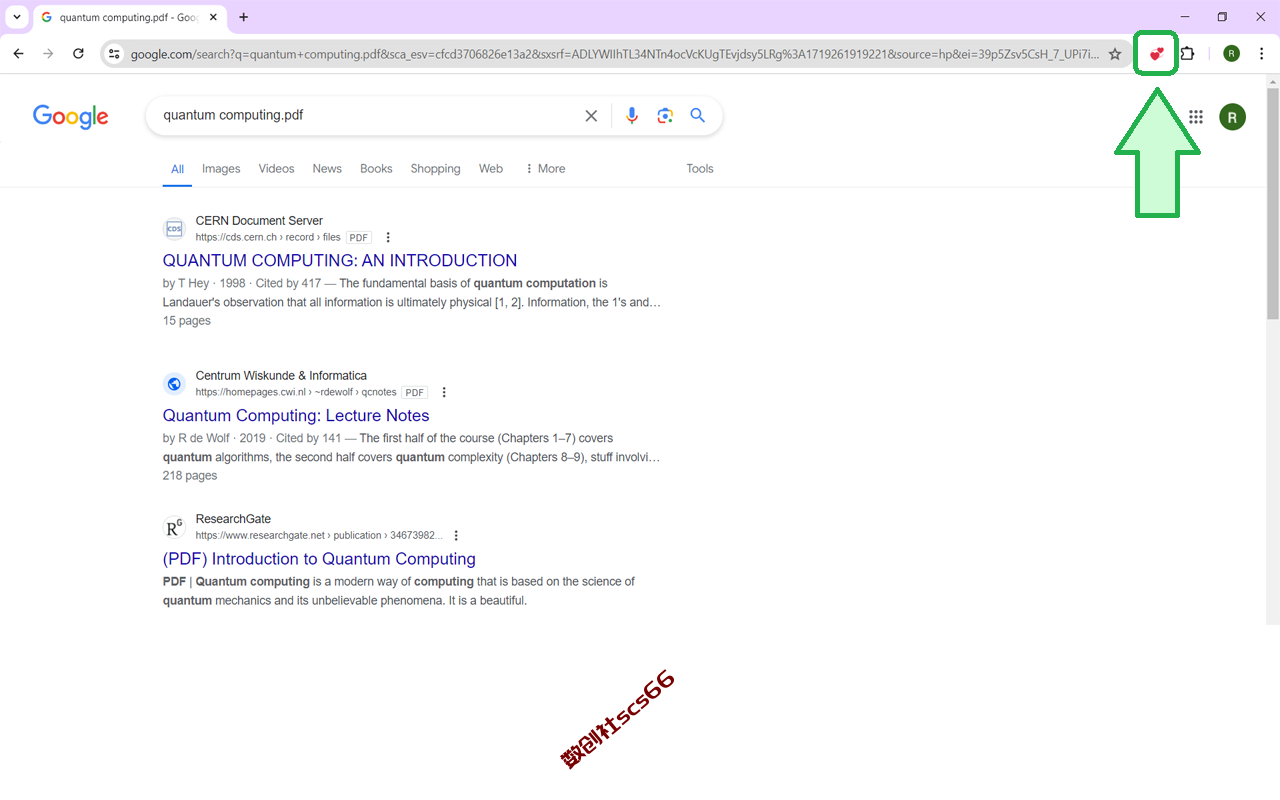Click the browser address bar URL
1280x800 pixels.
click(614, 54)
